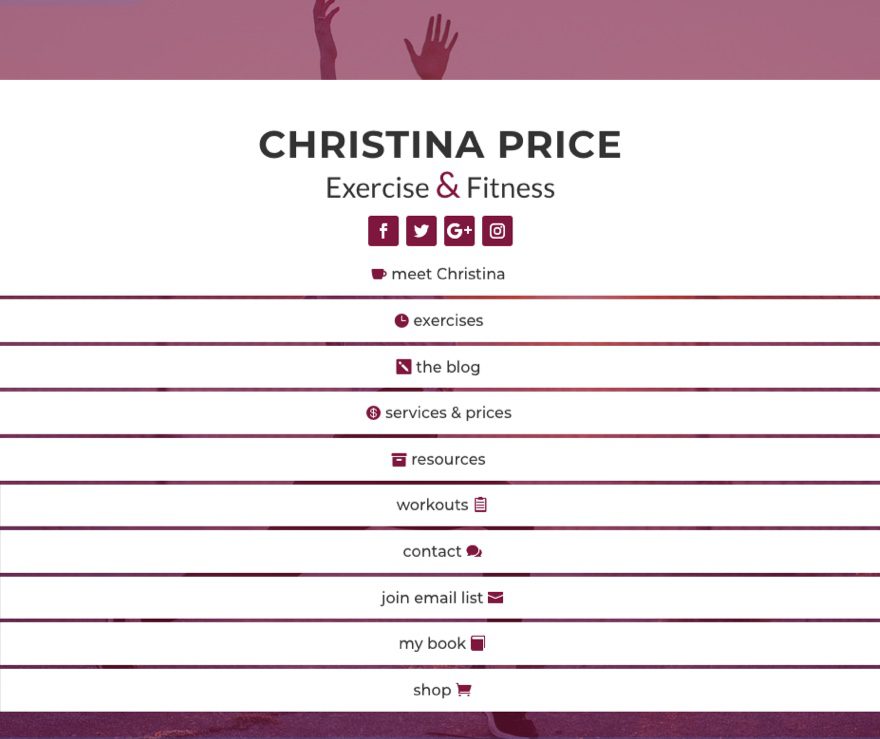Click the clock icon next to exercises
The image size is (880, 739).
click(x=401, y=321)
